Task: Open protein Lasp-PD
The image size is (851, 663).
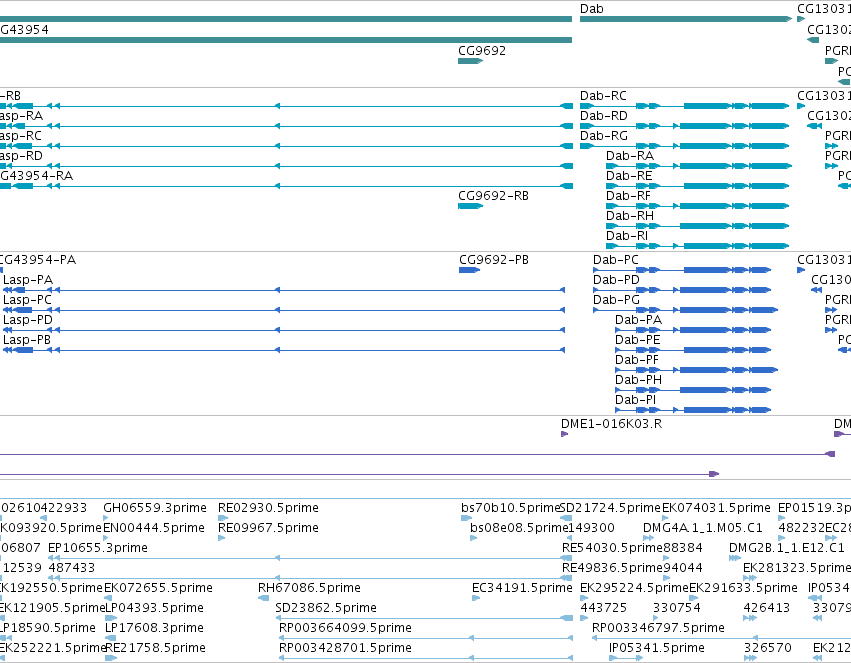Action: click(284, 330)
